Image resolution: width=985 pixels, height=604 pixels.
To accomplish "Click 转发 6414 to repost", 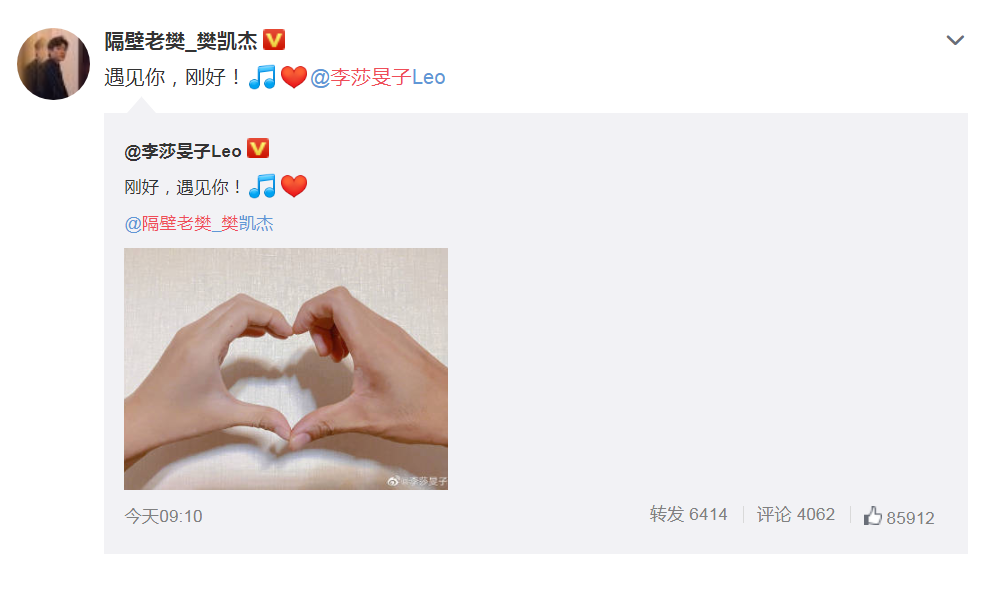I will pyautogui.click(x=688, y=514).
